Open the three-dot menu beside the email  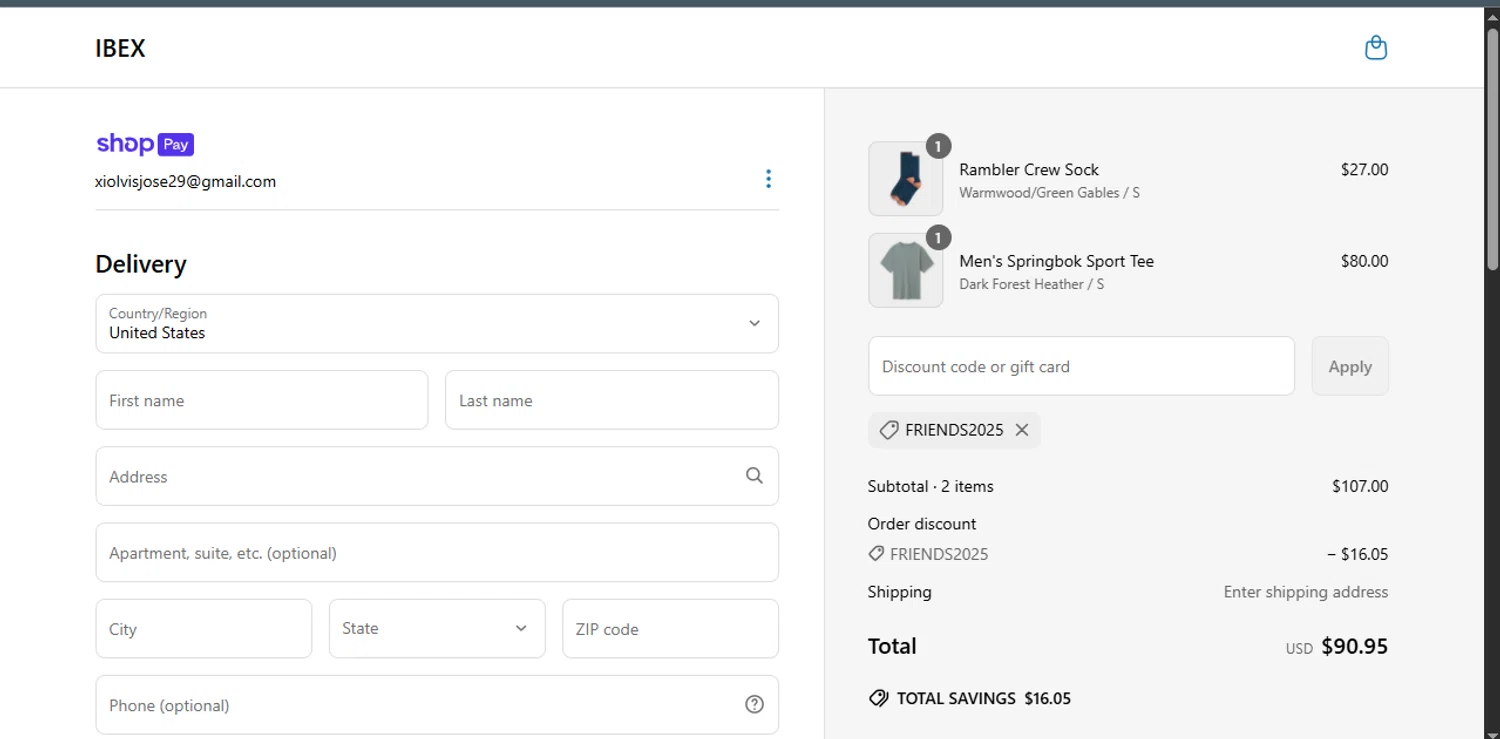click(x=768, y=179)
